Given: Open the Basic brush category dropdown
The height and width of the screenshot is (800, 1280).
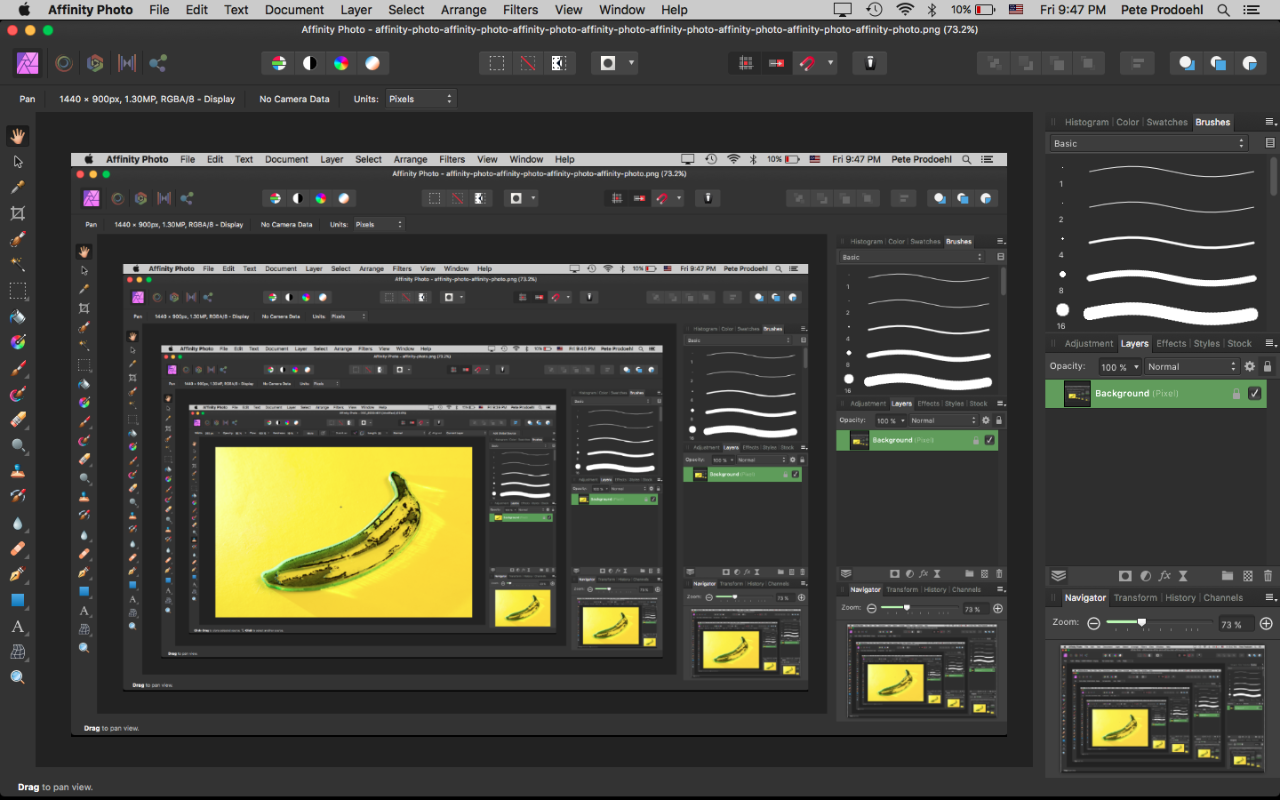Looking at the screenshot, I should click(1149, 143).
